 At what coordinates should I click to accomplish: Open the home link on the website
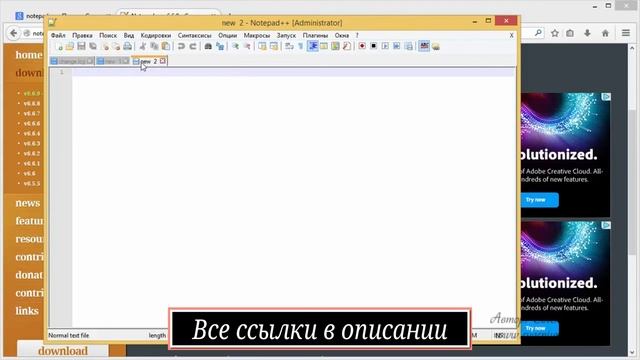pos(29,55)
